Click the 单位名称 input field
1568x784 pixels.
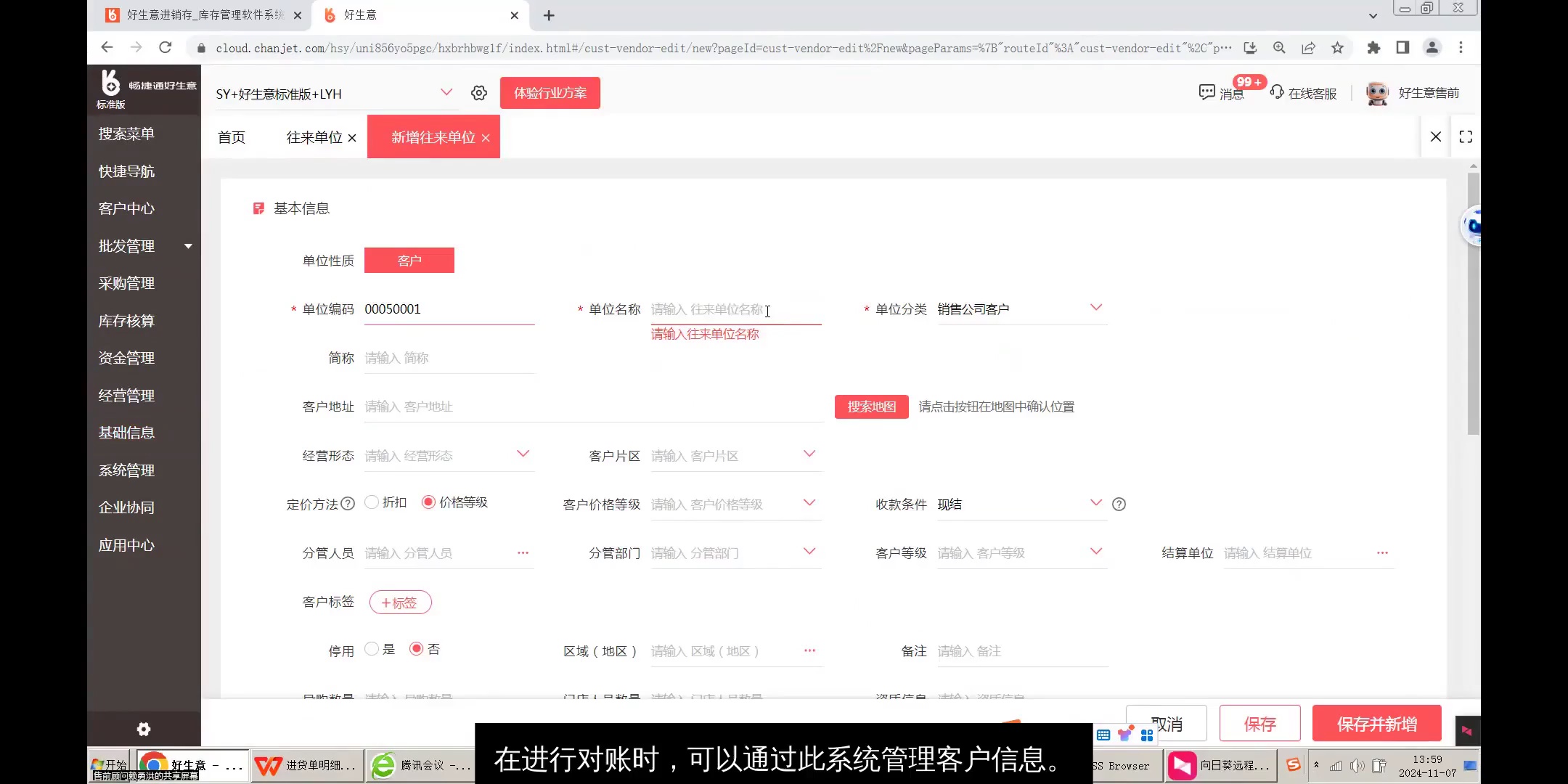(733, 309)
